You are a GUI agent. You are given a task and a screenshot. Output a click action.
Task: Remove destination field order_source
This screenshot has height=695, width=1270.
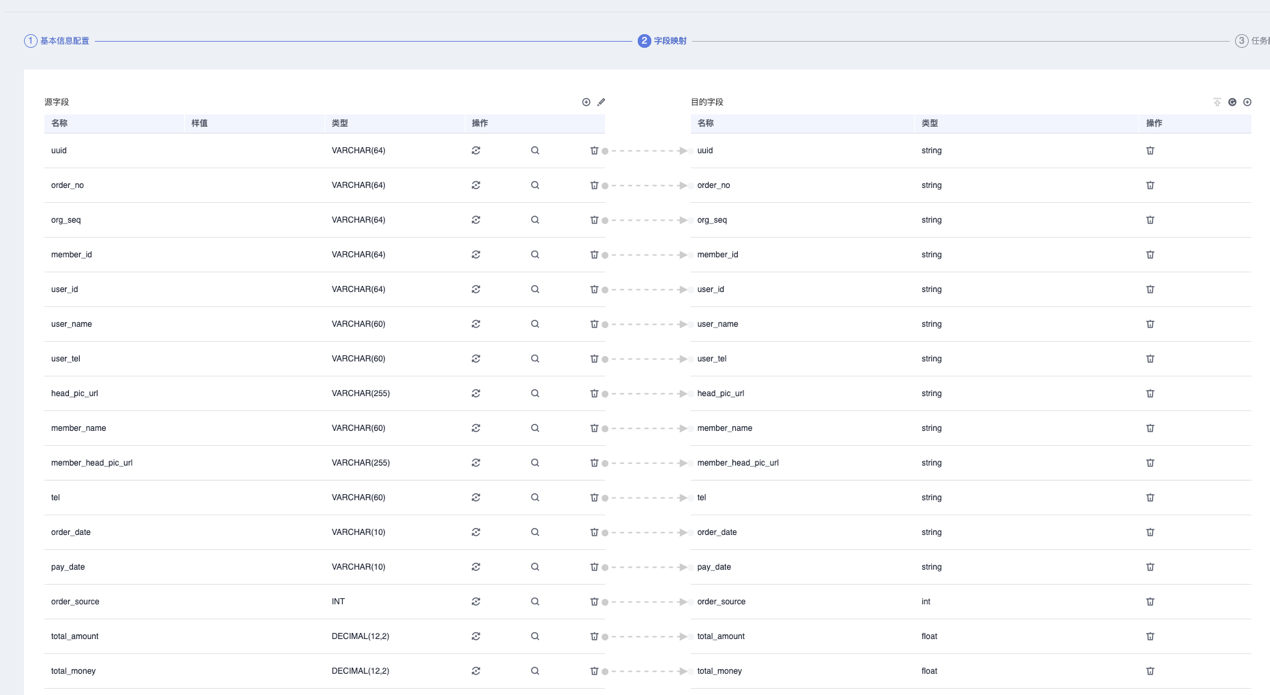point(1150,602)
